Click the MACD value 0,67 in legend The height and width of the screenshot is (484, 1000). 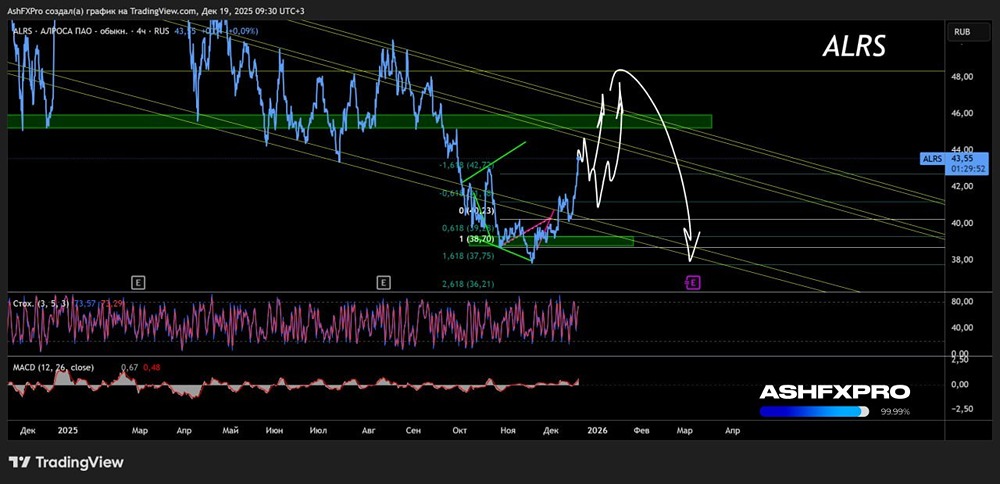tap(129, 368)
